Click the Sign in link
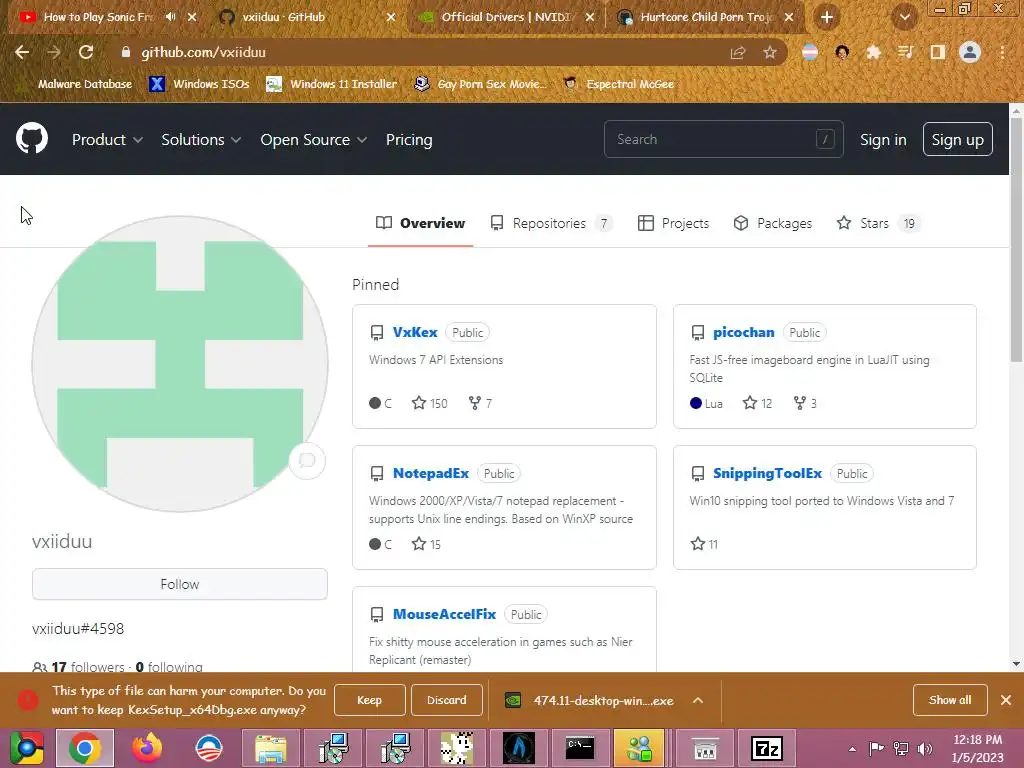This screenshot has height=768, width=1024. click(883, 140)
